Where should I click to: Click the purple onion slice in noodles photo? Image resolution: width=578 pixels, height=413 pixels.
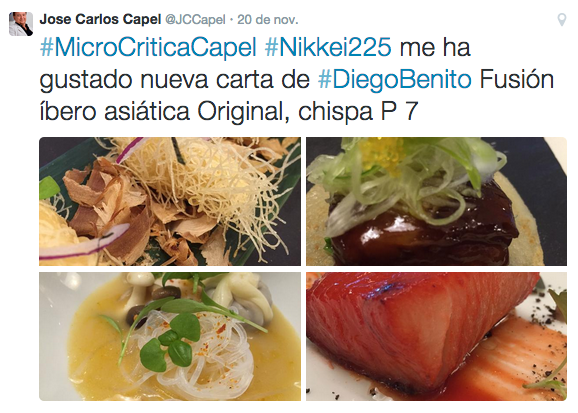pos(84,241)
